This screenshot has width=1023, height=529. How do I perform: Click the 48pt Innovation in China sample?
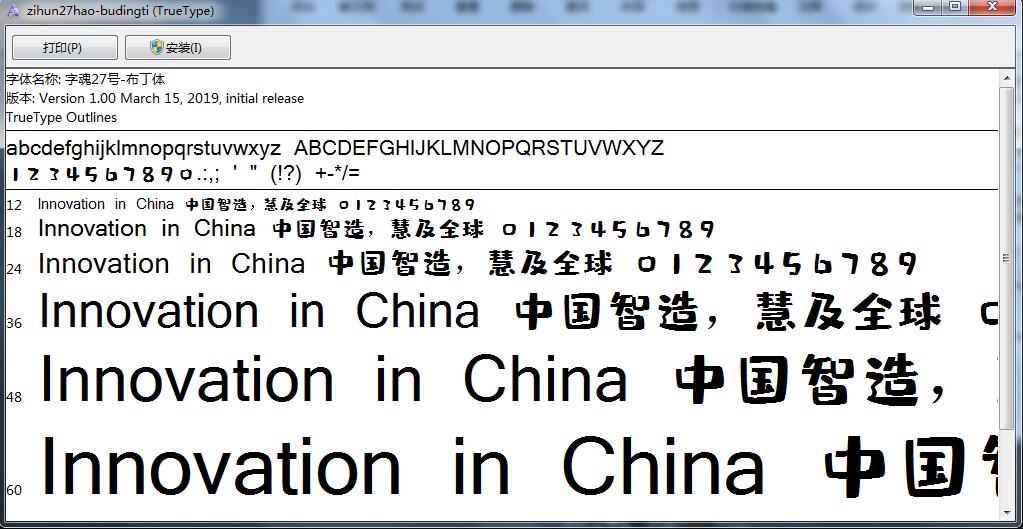pos(333,380)
